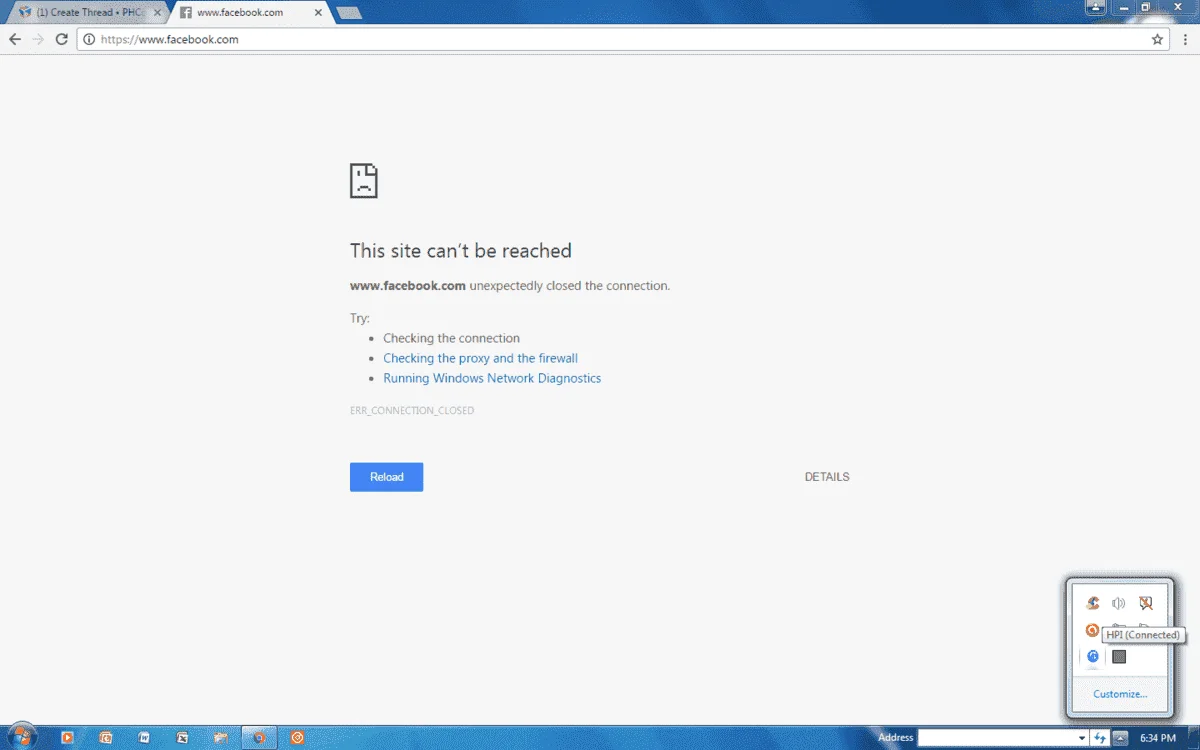Open the orange circular app on the taskbar

[297, 738]
